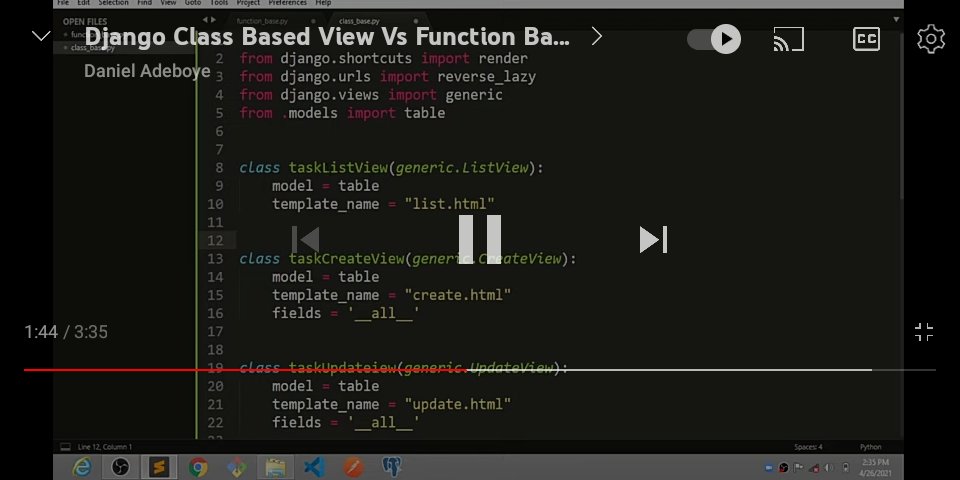Click the 'Line 12, Column 1' status text
Screen dimensions: 960x480
[105, 447]
